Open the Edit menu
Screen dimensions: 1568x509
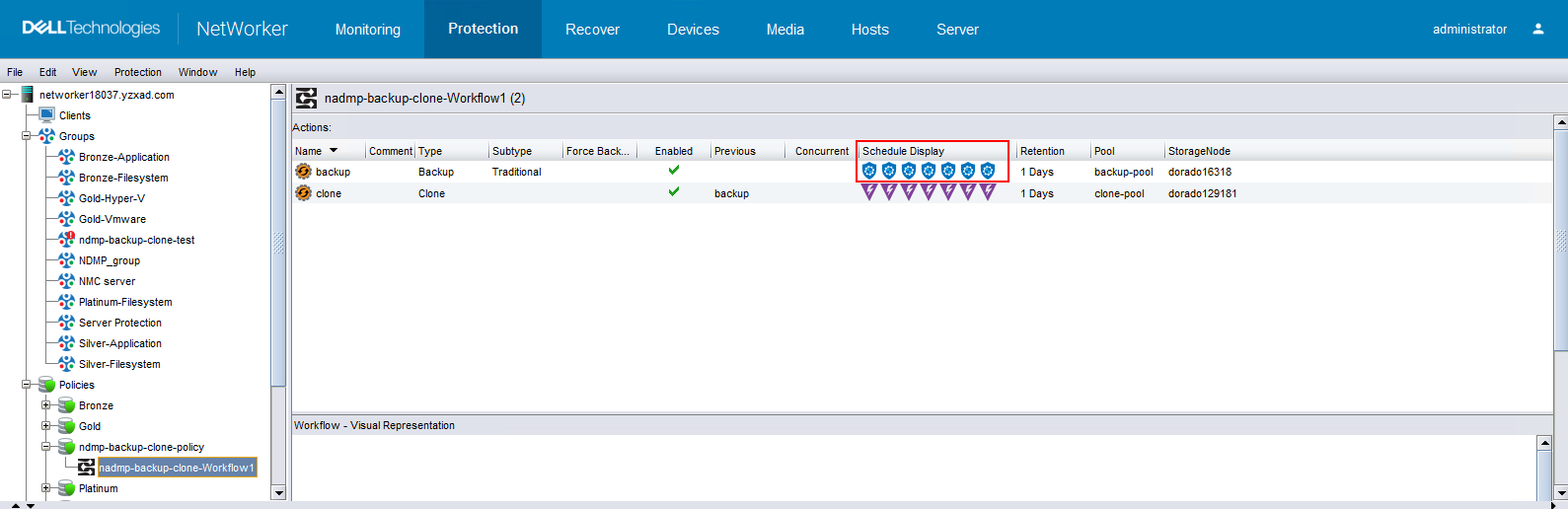coord(47,72)
